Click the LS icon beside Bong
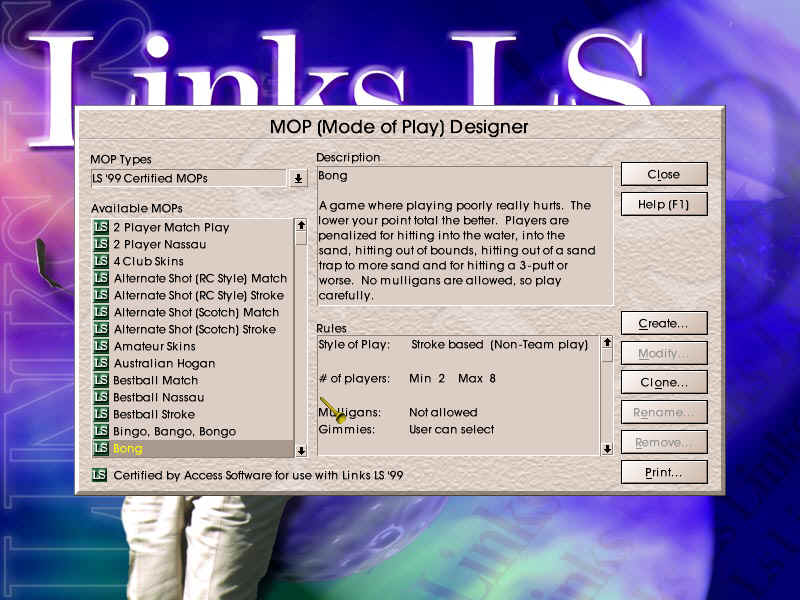The width and height of the screenshot is (800, 600). pyautogui.click(x=101, y=448)
